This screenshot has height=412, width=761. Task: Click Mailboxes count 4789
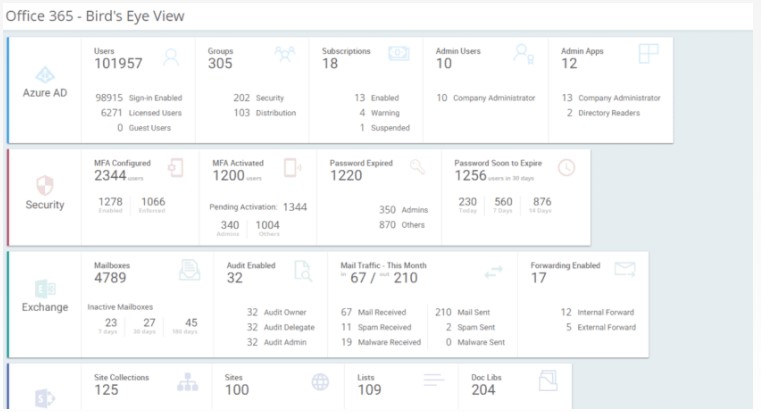tap(110, 278)
